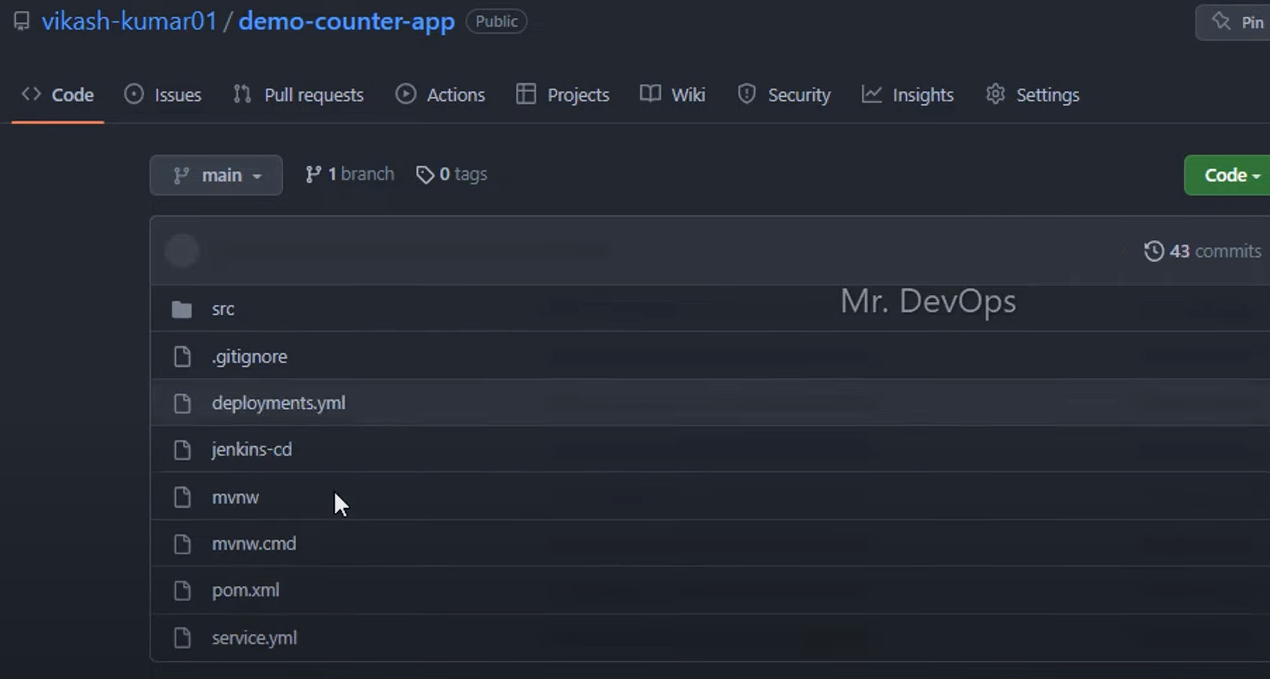View the 1 branch link

(x=350, y=174)
